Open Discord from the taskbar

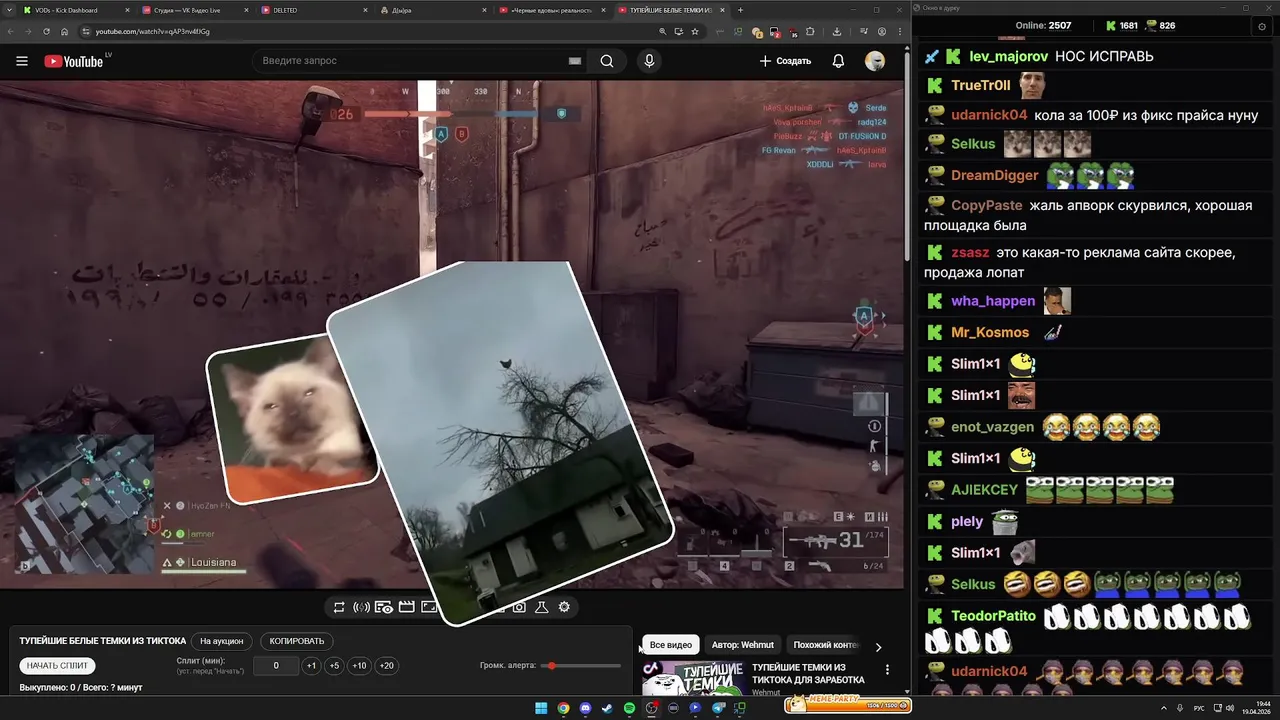coord(585,708)
